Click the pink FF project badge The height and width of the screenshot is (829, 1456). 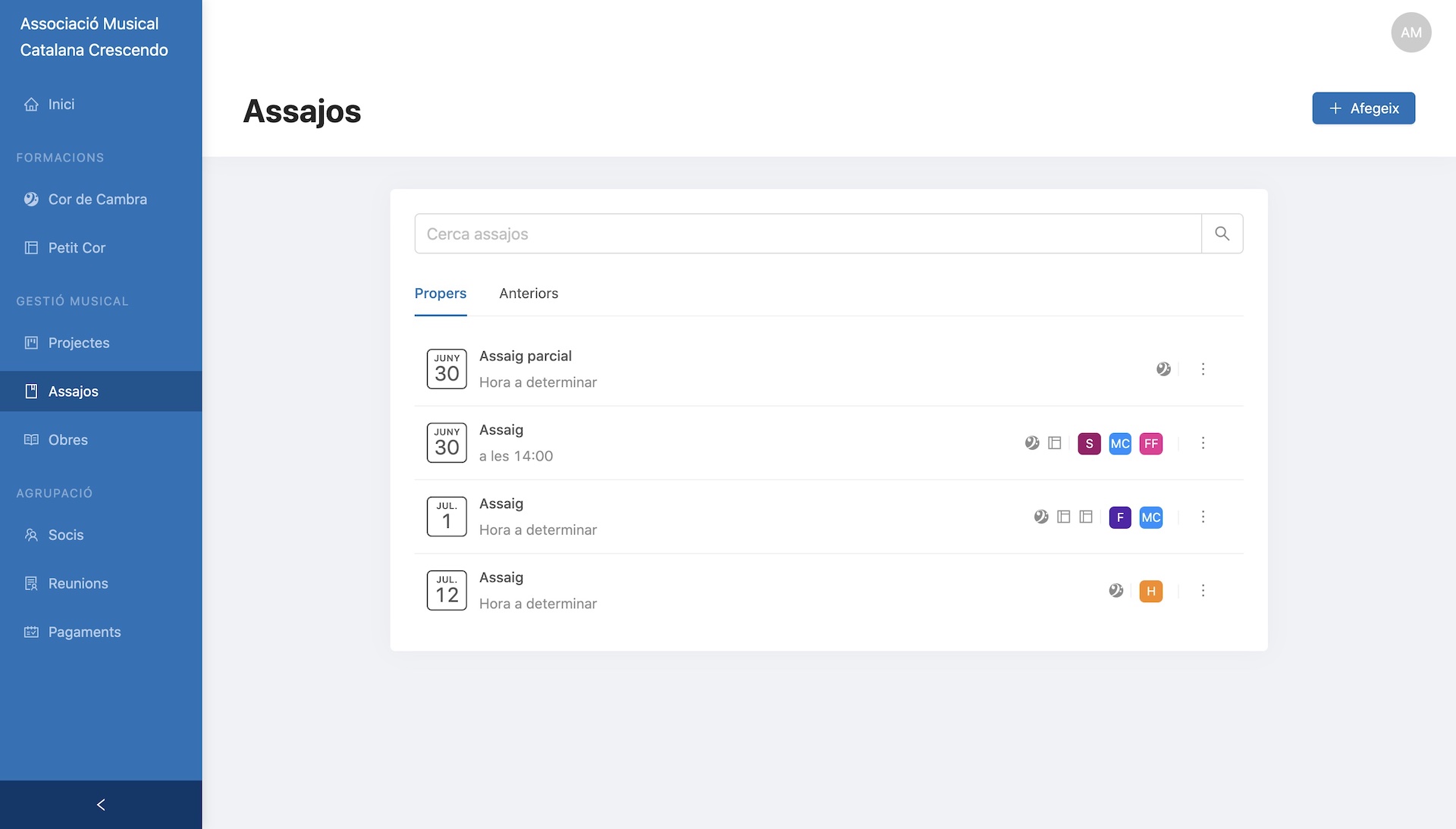click(x=1150, y=444)
